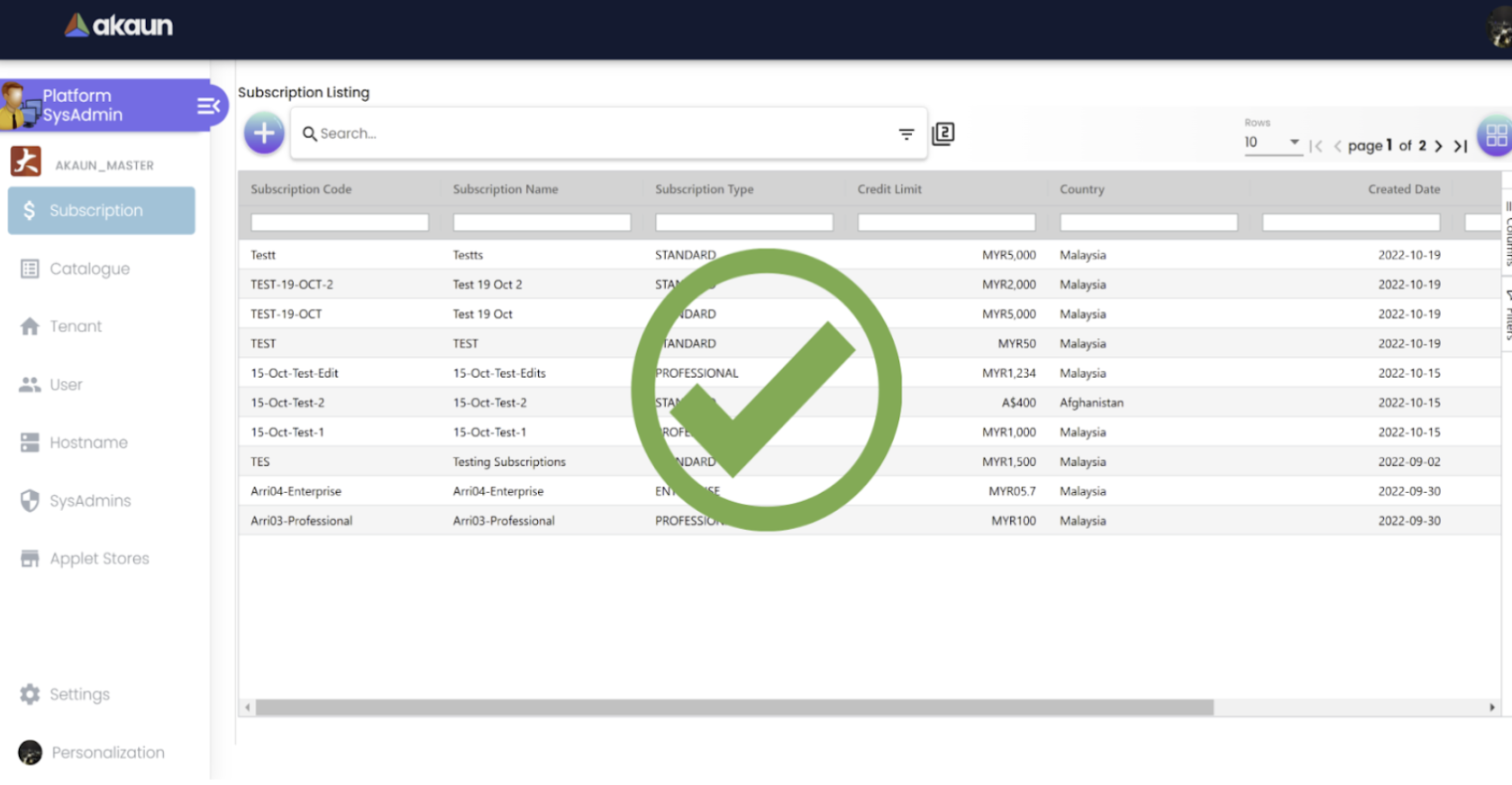The width and height of the screenshot is (1512, 785).
Task: Open the filter options icon in search bar
Action: (x=906, y=134)
